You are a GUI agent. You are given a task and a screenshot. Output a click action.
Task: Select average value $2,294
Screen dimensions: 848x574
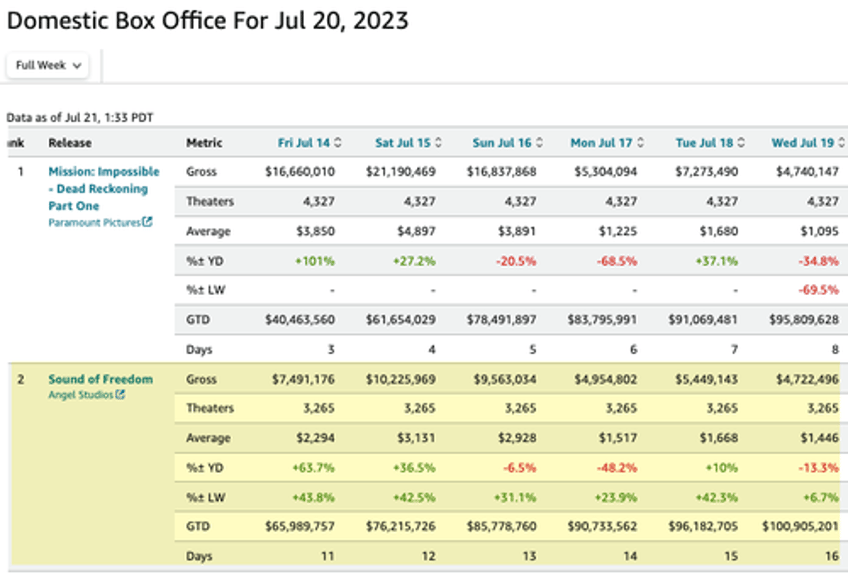pos(315,438)
